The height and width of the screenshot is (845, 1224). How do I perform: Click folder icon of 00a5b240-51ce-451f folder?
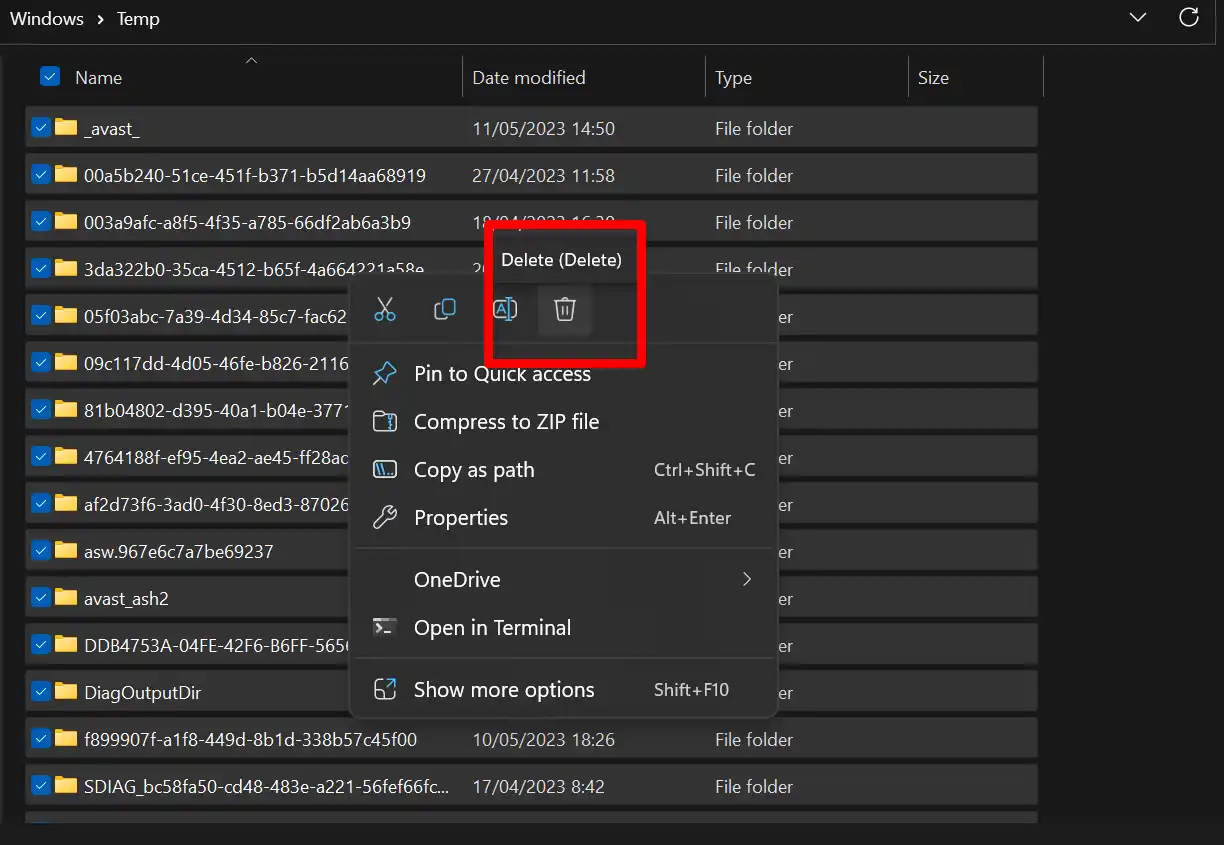tap(66, 174)
